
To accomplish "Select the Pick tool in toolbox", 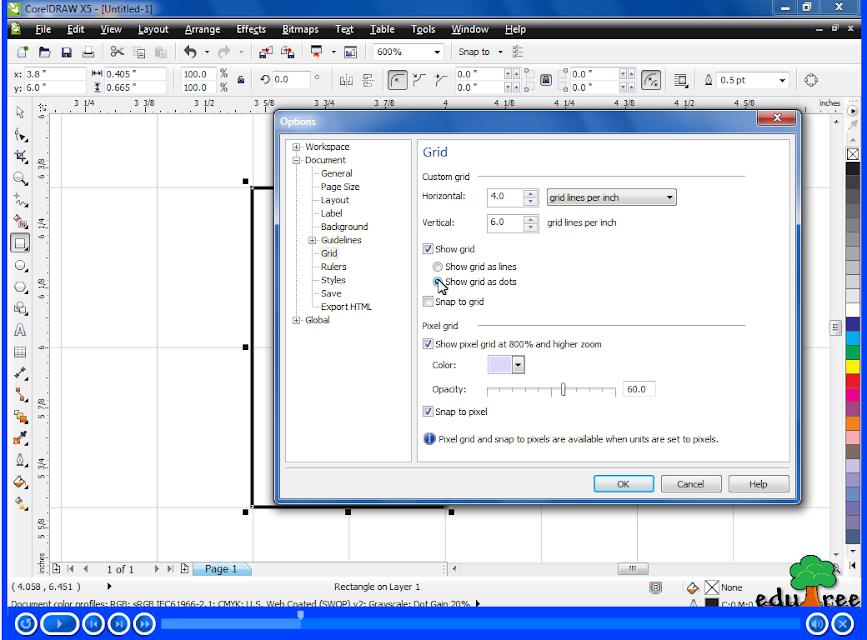I will tap(20, 112).
